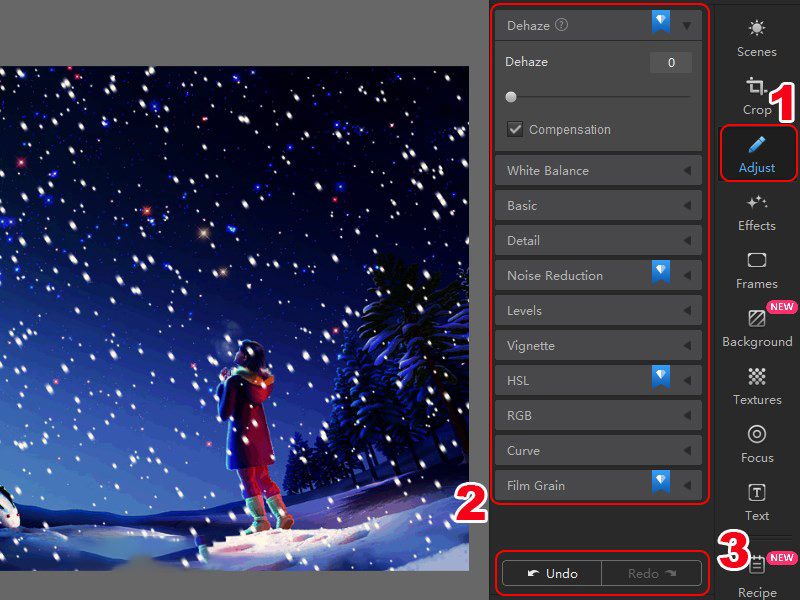This screenshot has height=600, width=800.
Task: Expand the Vignette section
Action: [x=598, y=345]
